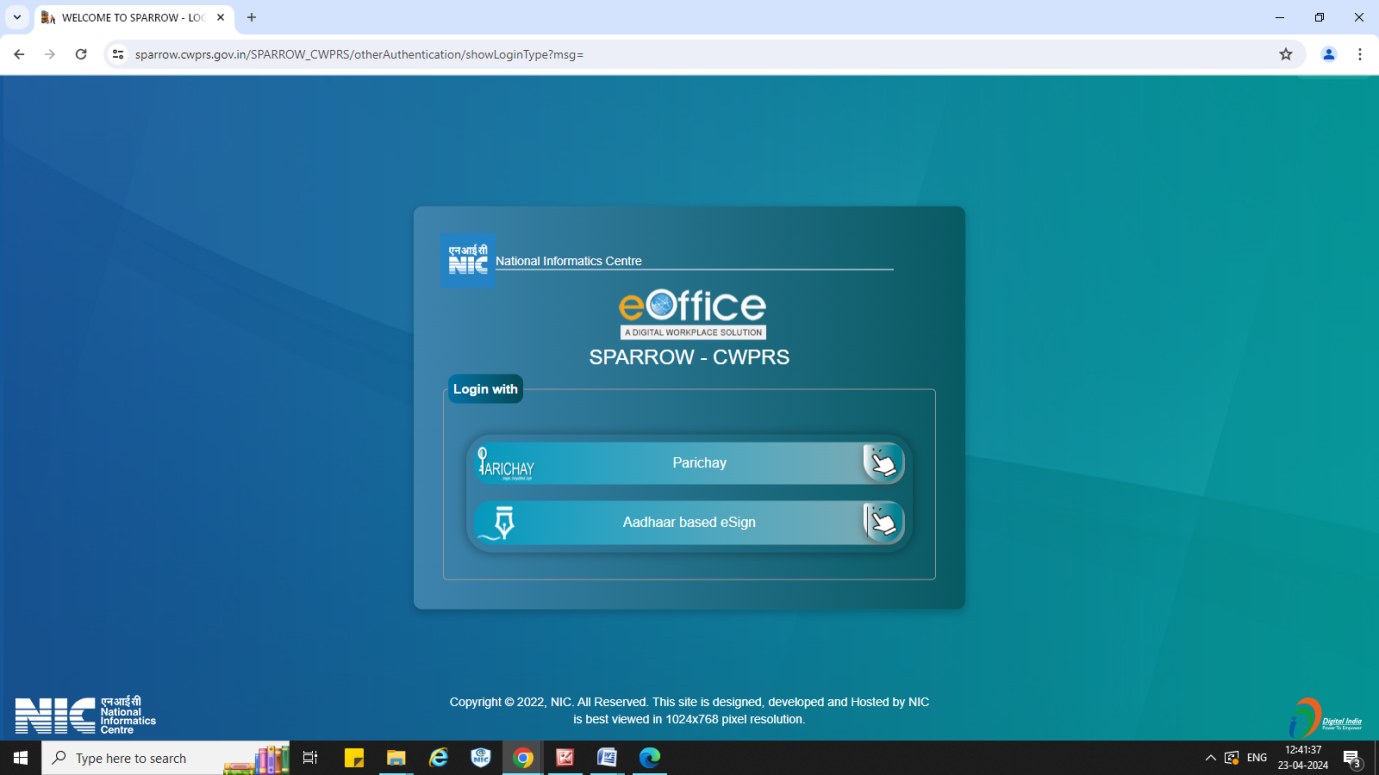The width and height of the screenshot is (1379, 775).
Task: Change the ENG input language
Action: tap(1257, 758)
